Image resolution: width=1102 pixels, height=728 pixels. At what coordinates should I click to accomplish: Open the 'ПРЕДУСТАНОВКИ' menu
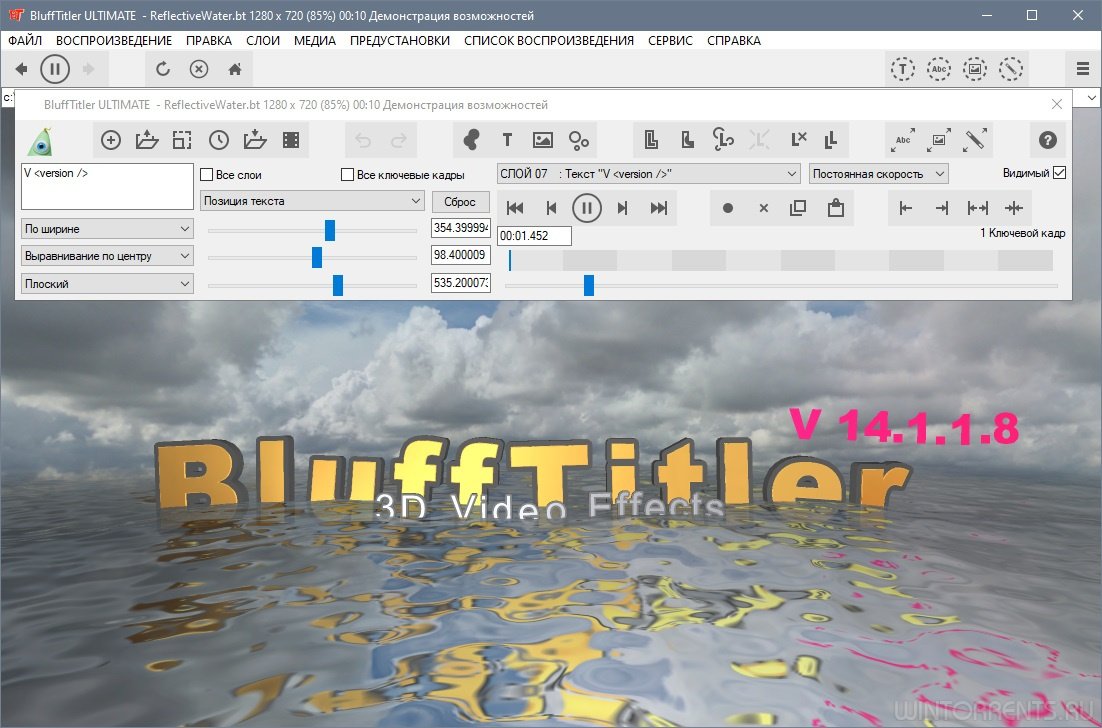pyautogui.click(x=399, y=41)
